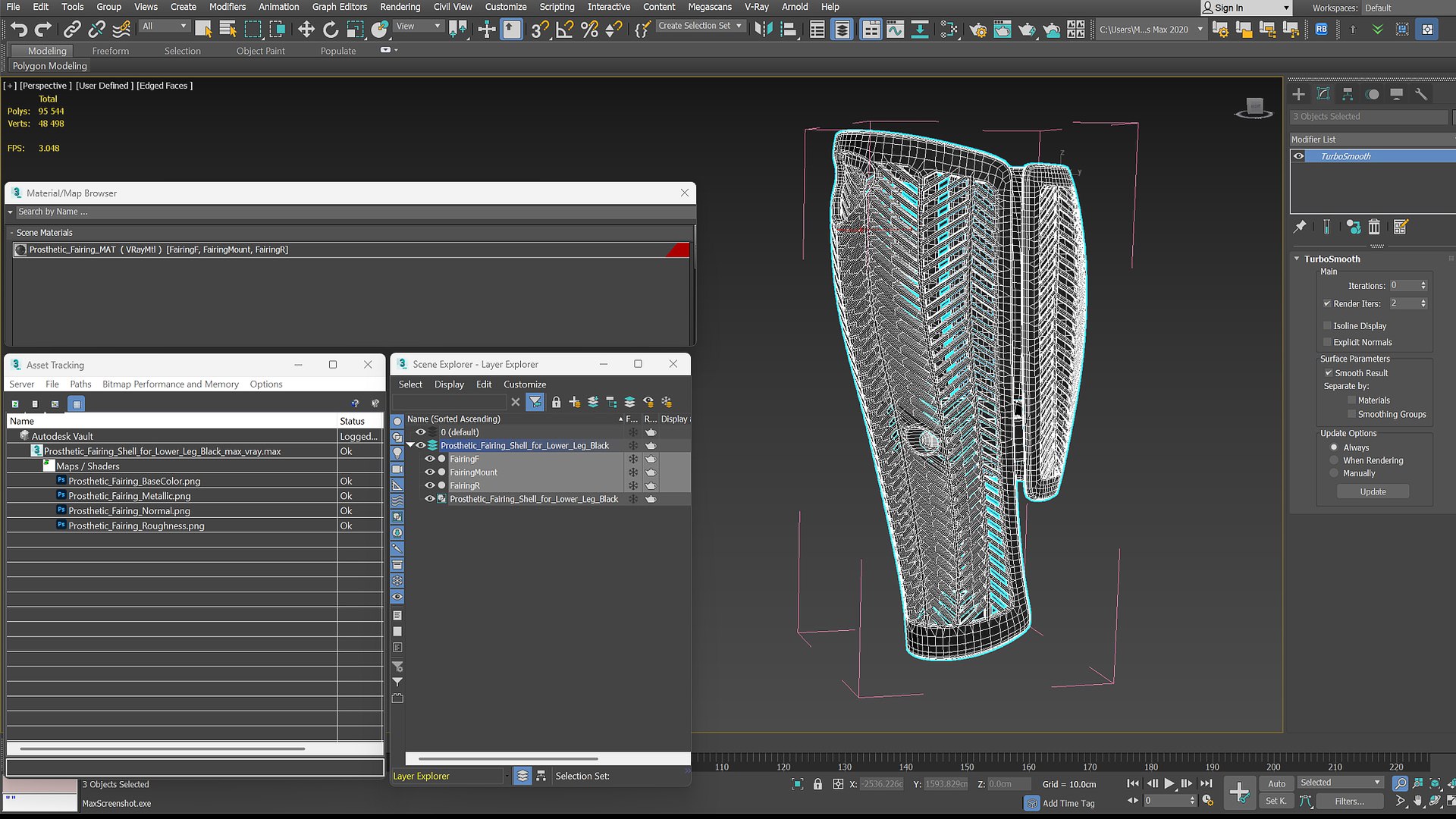Open the Create Selection Set dropdown
Screen dimensions: 1456x819
[700, 26]
